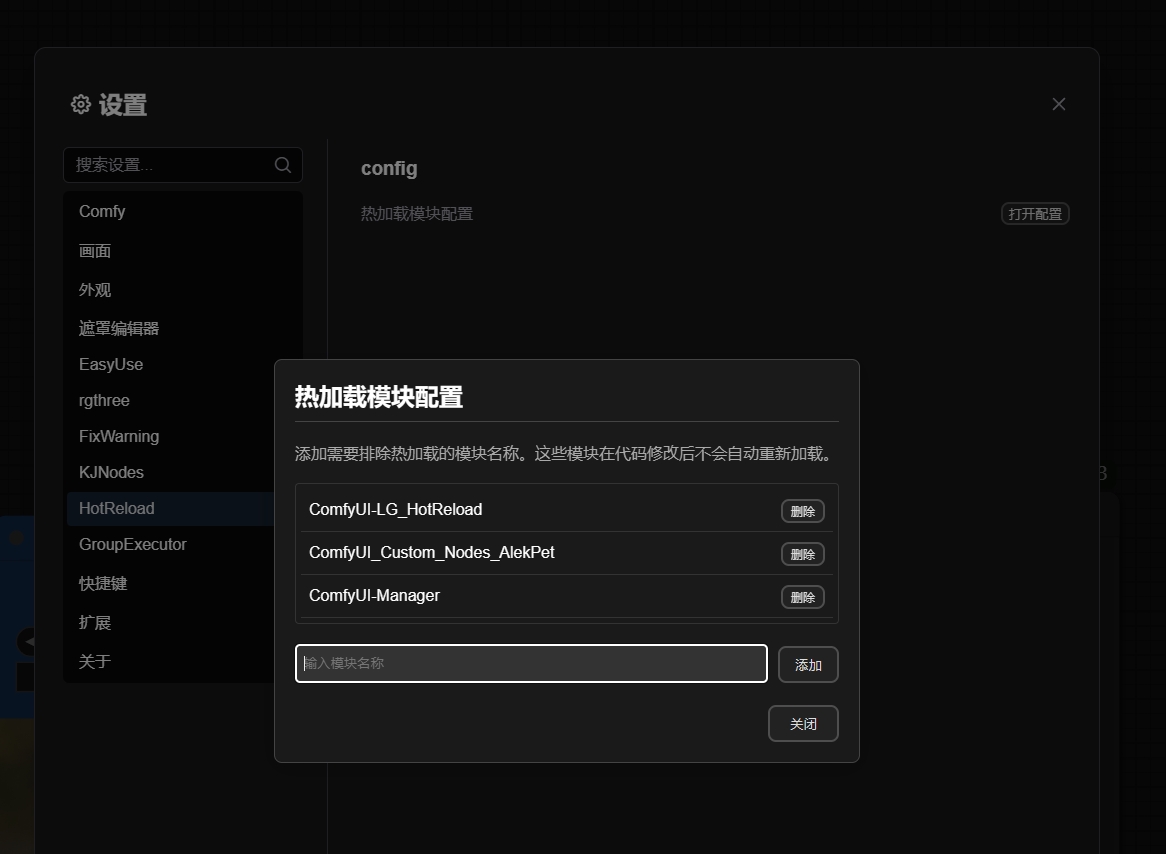The height and width of the screenshot is (854, 1166).
Task: Select the HotReload category
Action: pyautogui.click(x=171, y=509)
